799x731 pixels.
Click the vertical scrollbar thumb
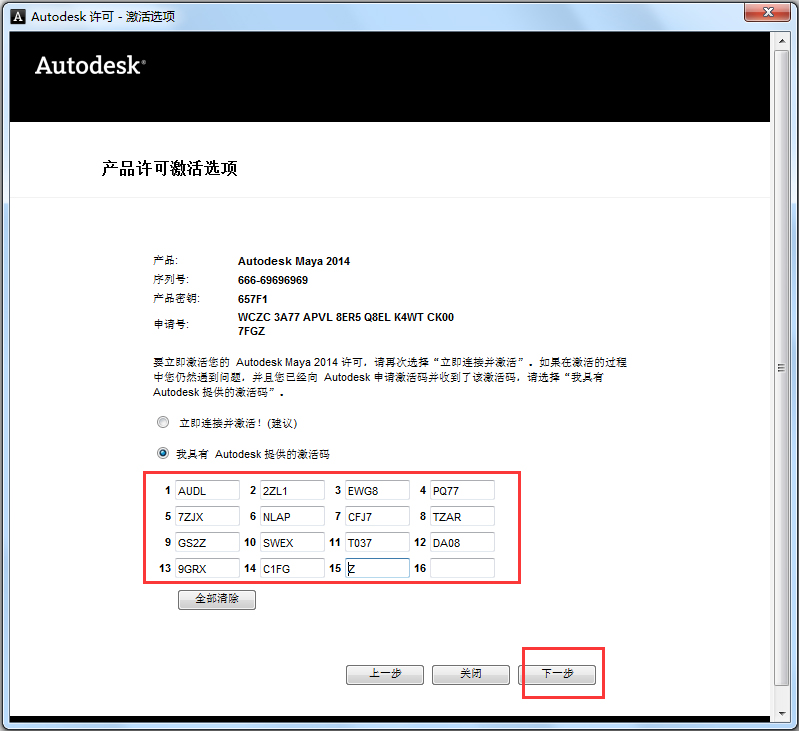[x=782, y=367]
